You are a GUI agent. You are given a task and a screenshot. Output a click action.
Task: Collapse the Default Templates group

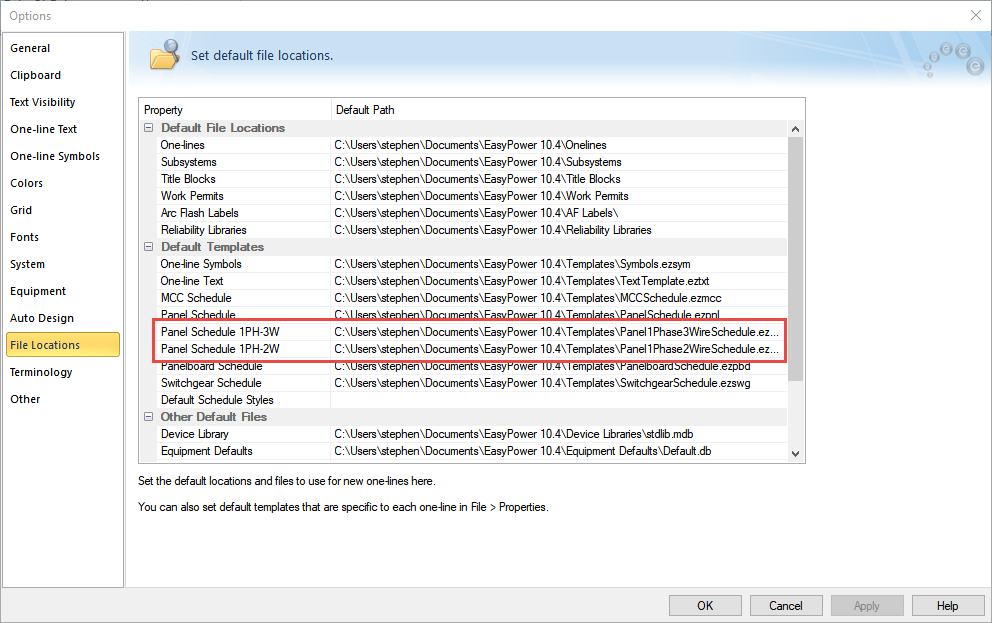pyautogui.click(x=149, y=247)
